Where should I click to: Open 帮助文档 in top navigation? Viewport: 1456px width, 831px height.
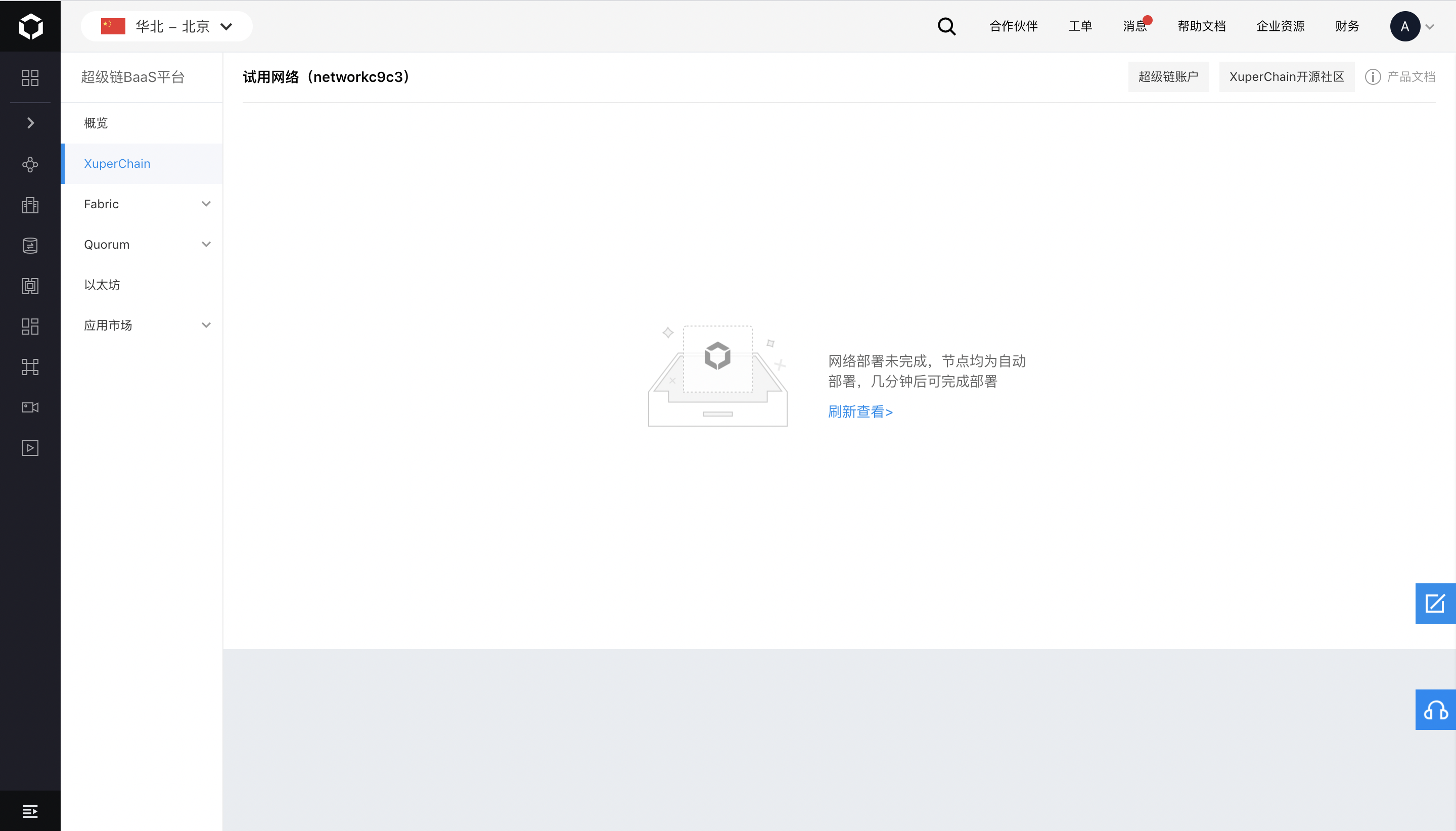pos(1201,26)
